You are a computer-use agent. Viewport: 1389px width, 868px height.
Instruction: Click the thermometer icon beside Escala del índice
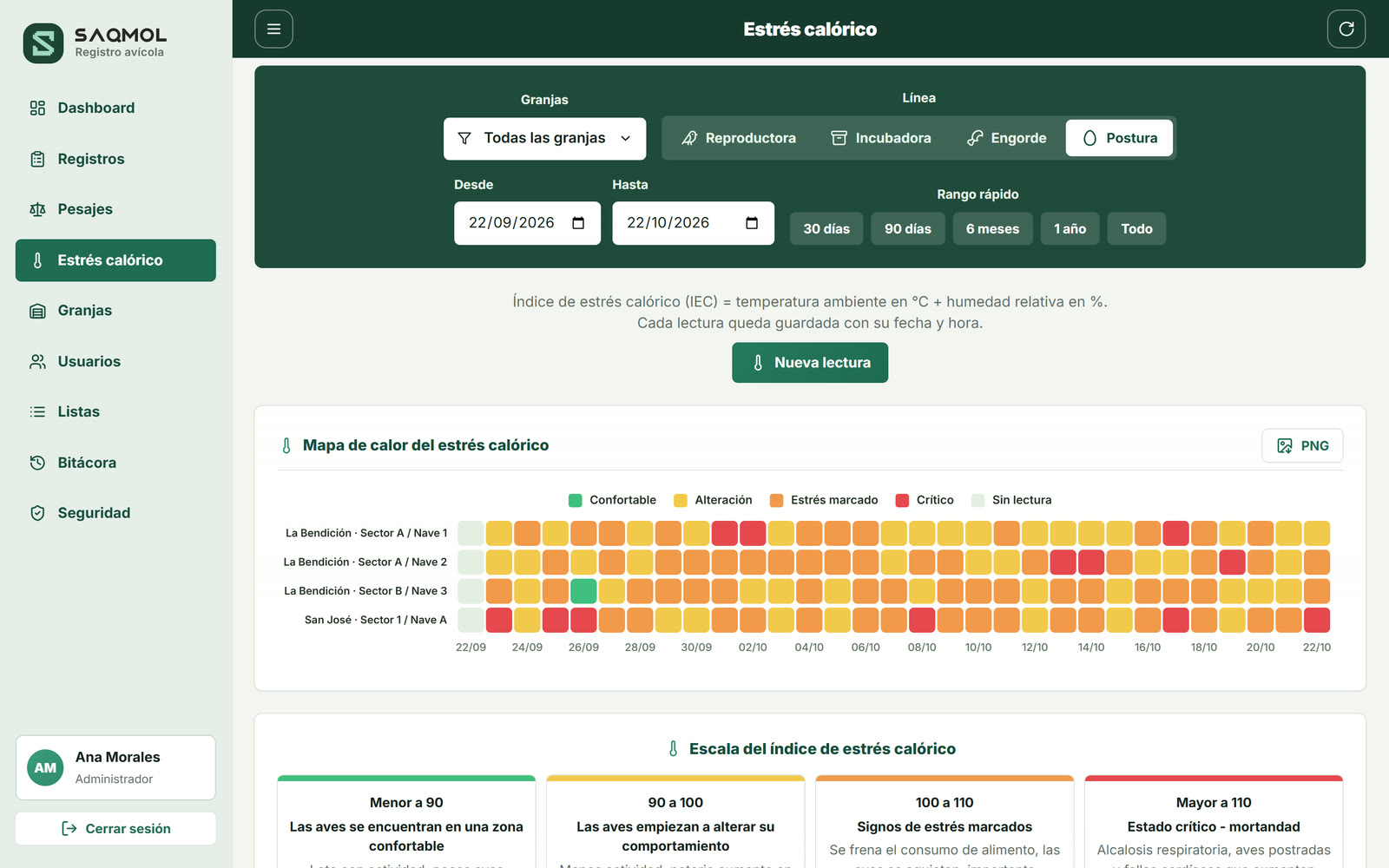(673, 749)
